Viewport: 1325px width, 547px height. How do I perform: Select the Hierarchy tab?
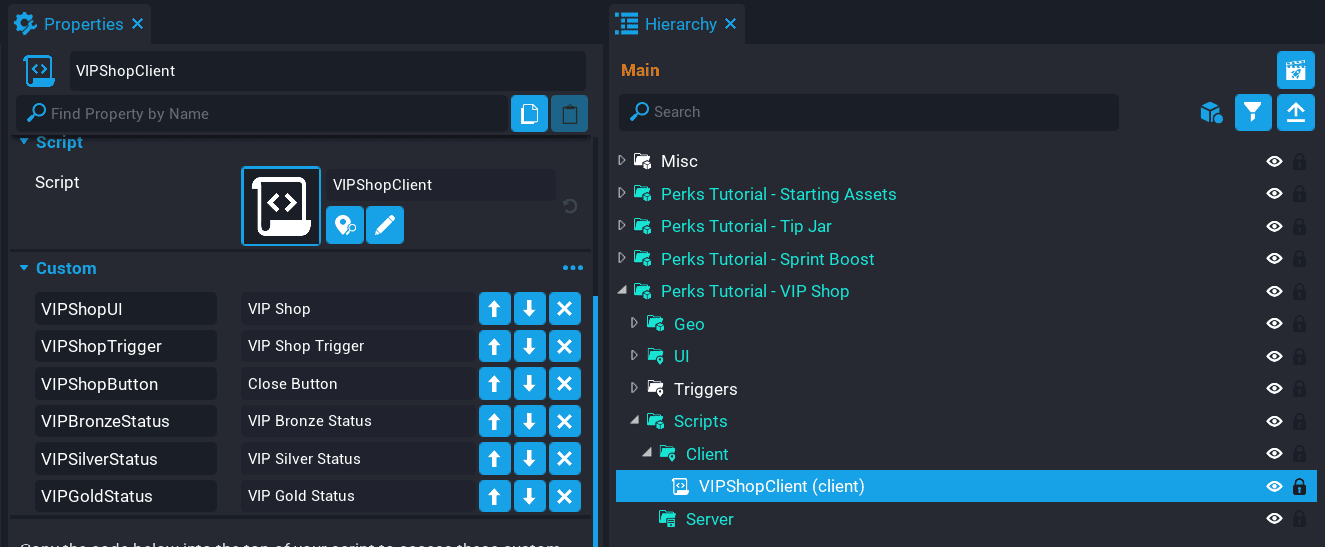[680, 24]
